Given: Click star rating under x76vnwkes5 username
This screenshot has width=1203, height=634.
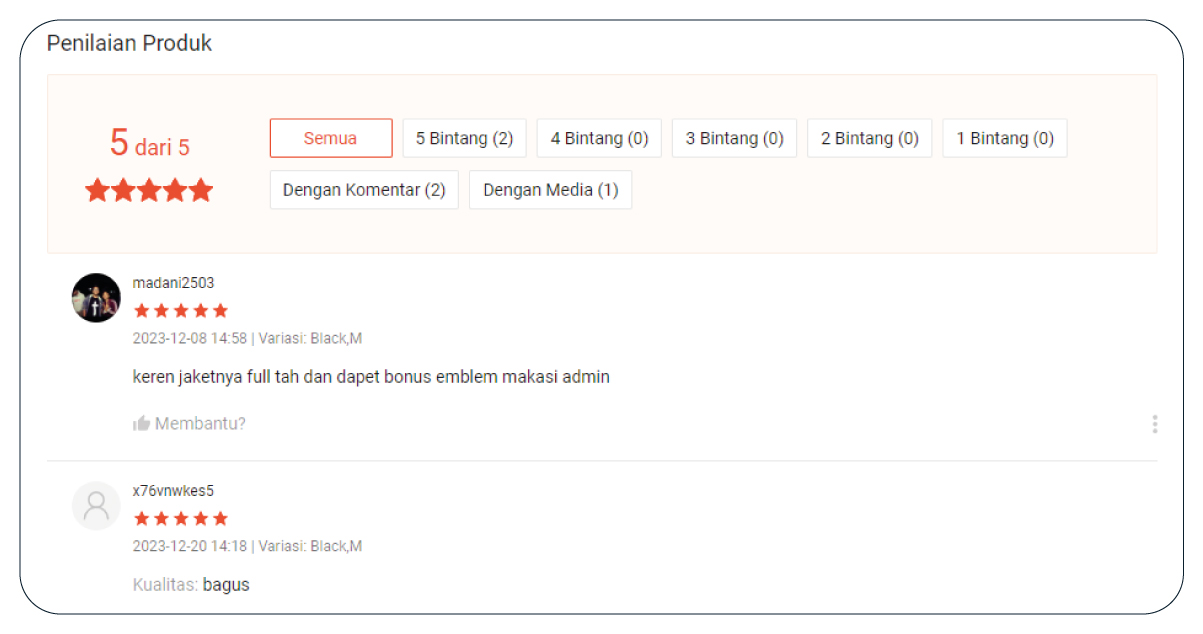Looking at the screenshot, I should pyautogui.click(x=181, y=518).
